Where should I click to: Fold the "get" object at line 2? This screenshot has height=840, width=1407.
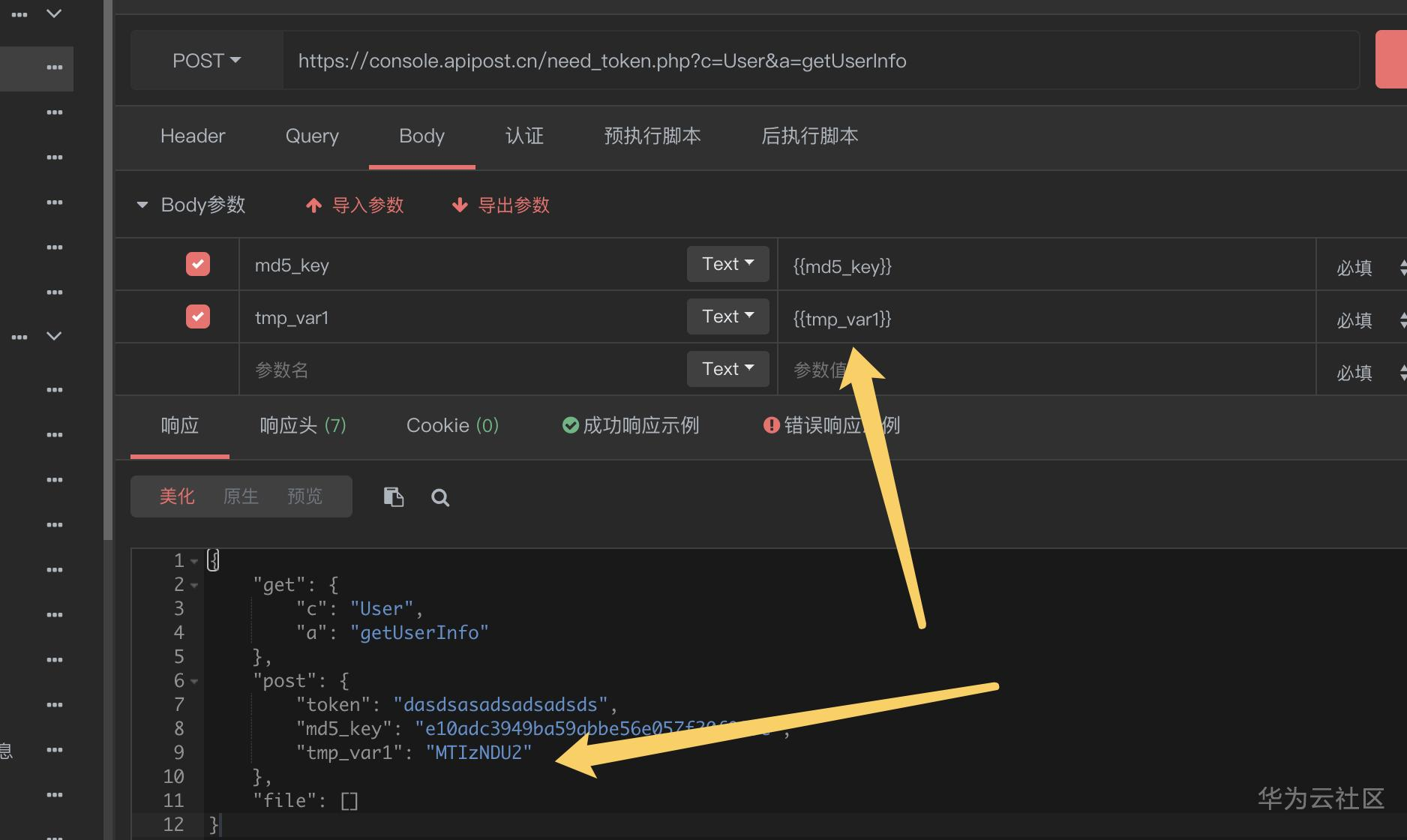coord(194,585)
